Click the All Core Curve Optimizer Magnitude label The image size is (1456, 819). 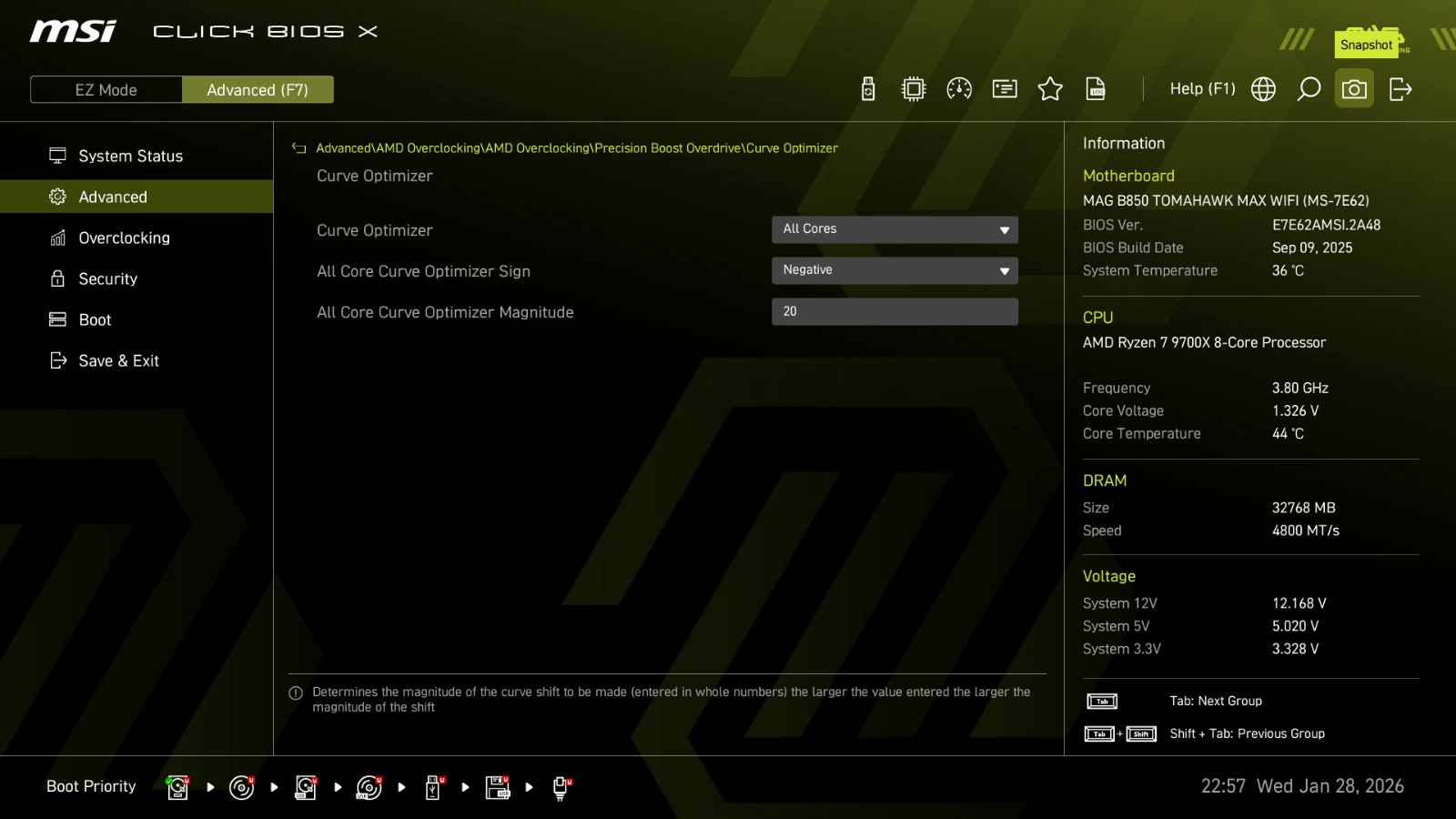tap(445, 312)
